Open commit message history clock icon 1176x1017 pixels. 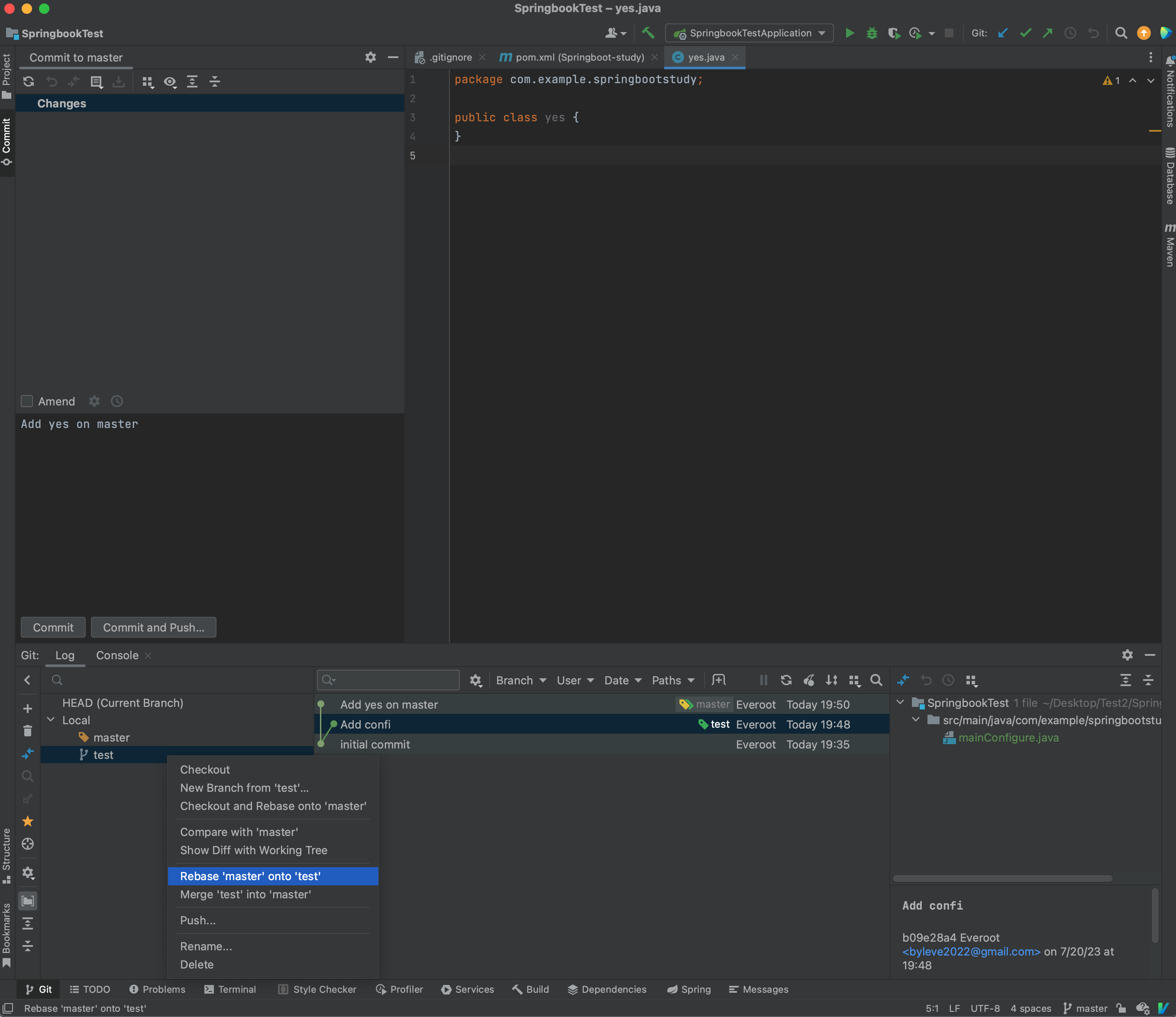tap(117, 402)
